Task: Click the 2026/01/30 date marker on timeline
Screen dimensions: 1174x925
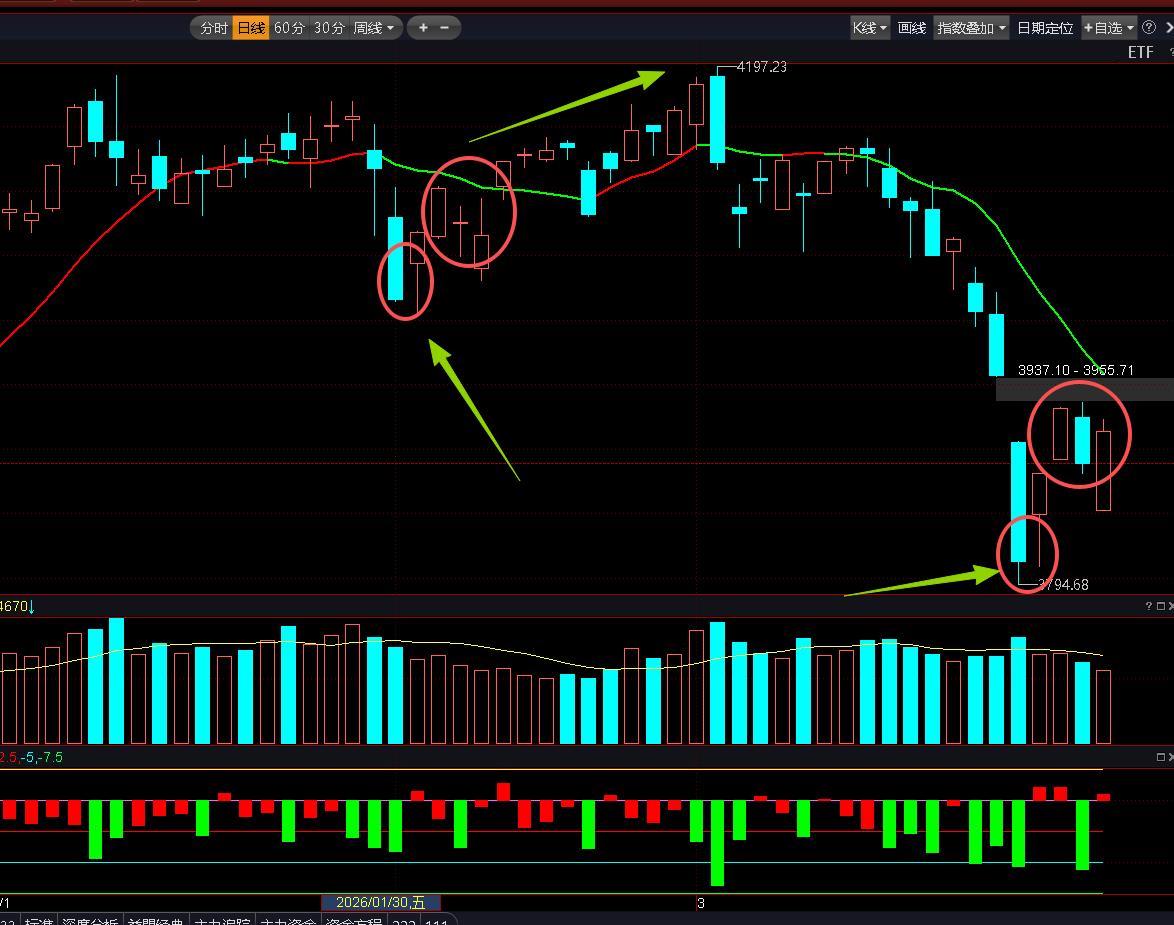Action: point(380,902)
